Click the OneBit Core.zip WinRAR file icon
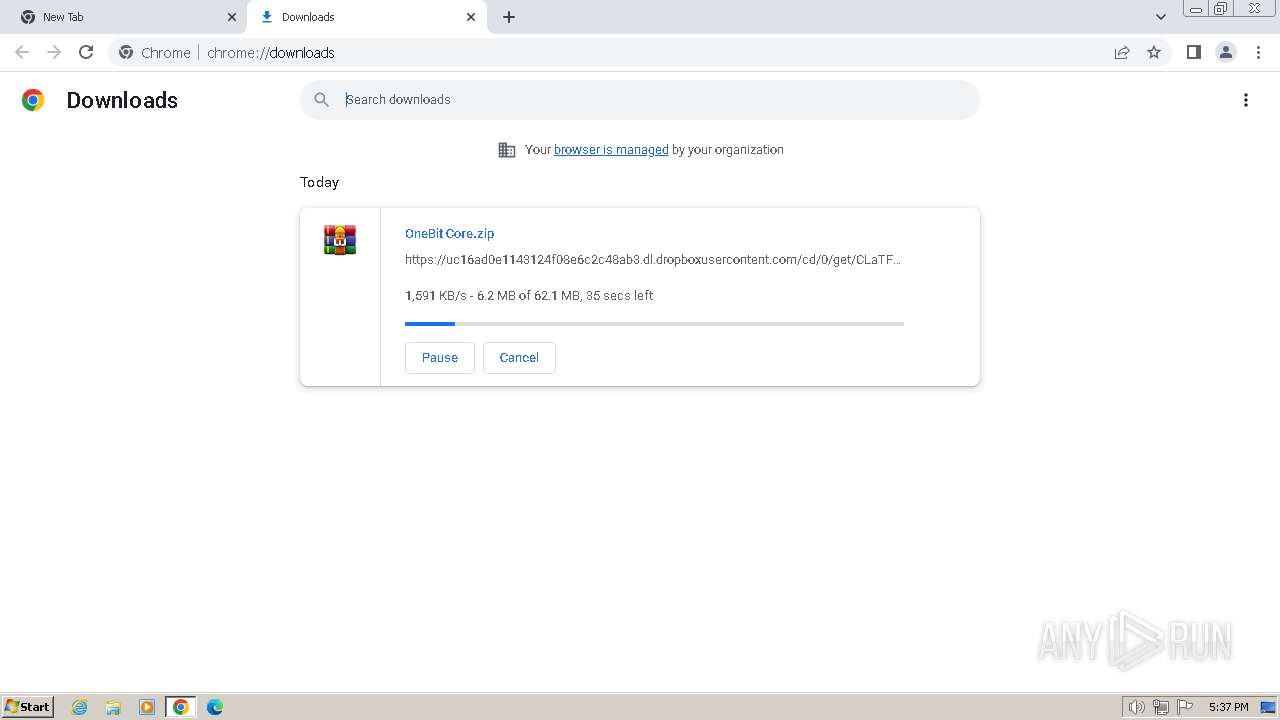The image size is (1280, 720). [x=340, y=240]
